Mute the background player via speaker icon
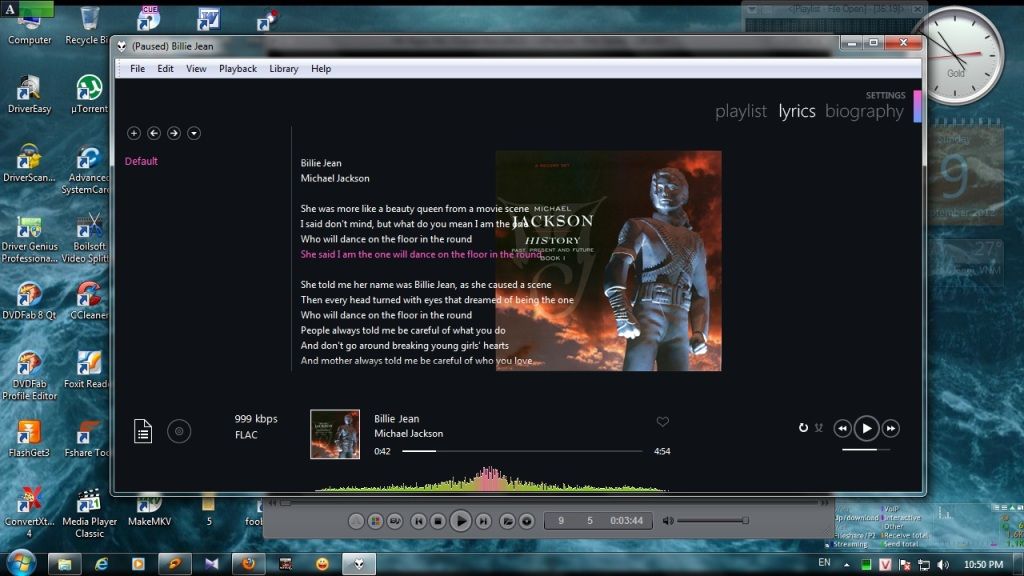The height and width of the screenshot is (576, 1024). (667, 521)
